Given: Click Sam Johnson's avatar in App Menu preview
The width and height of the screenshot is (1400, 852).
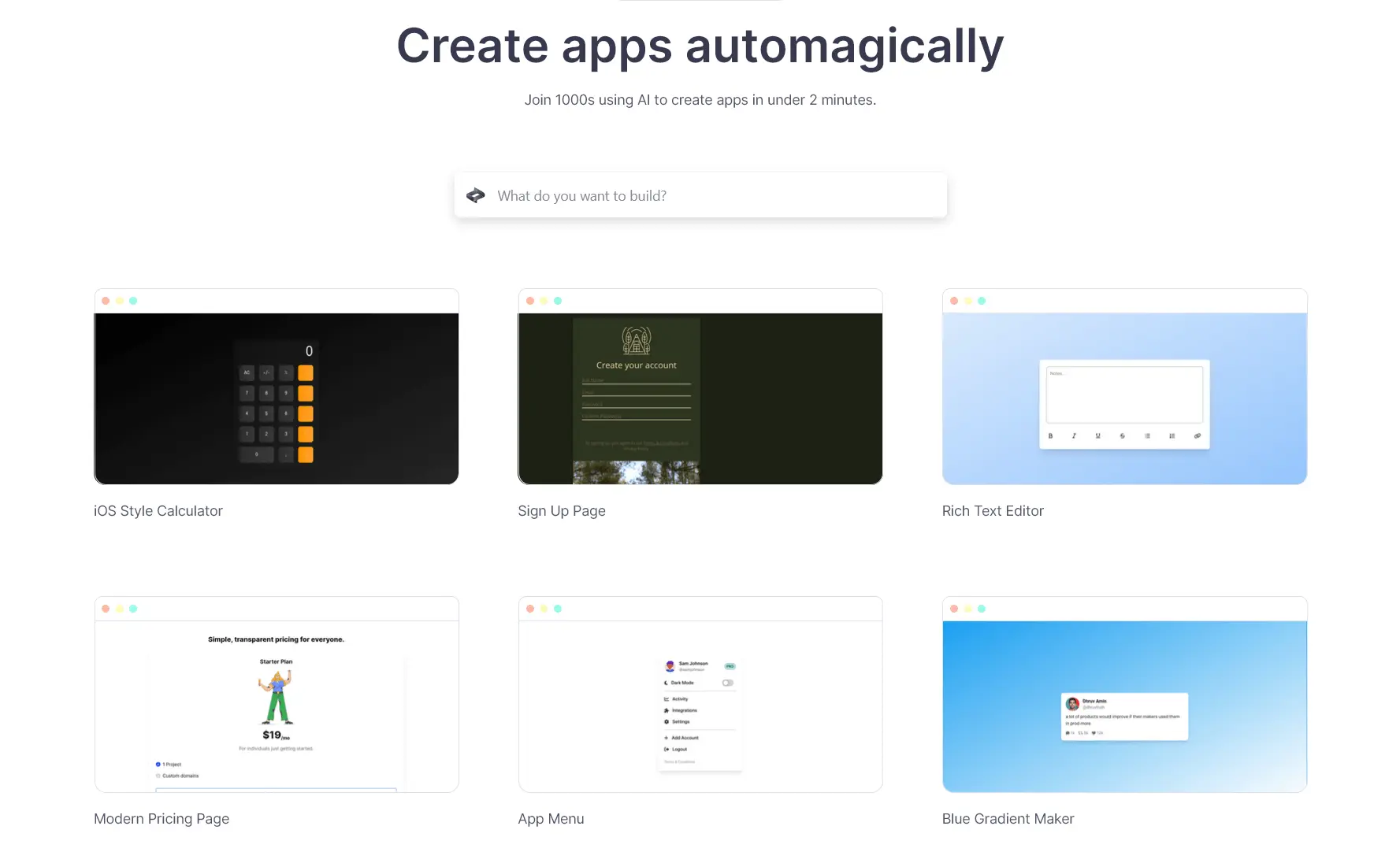Looking at the screenshot, I should click(x=670, y=666).
